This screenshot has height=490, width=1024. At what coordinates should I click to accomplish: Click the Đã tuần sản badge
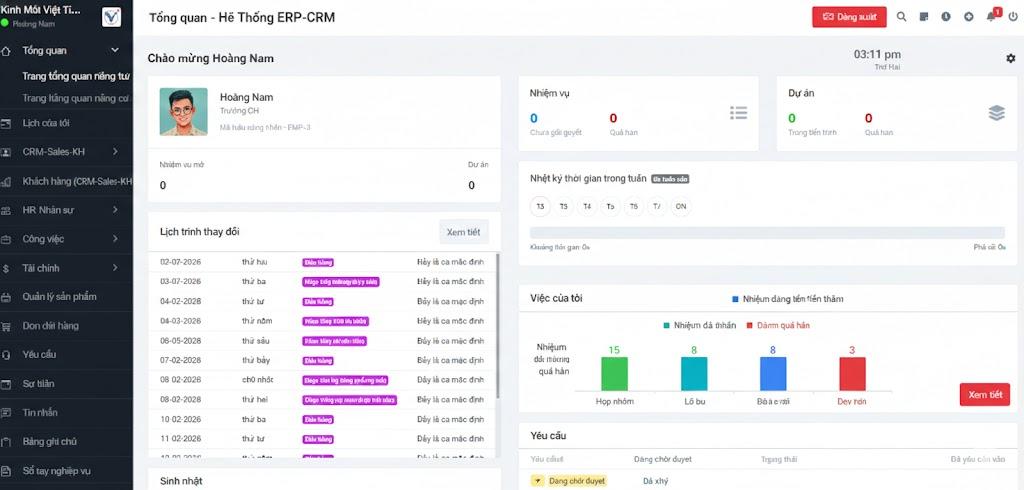[x=670, y=179]
